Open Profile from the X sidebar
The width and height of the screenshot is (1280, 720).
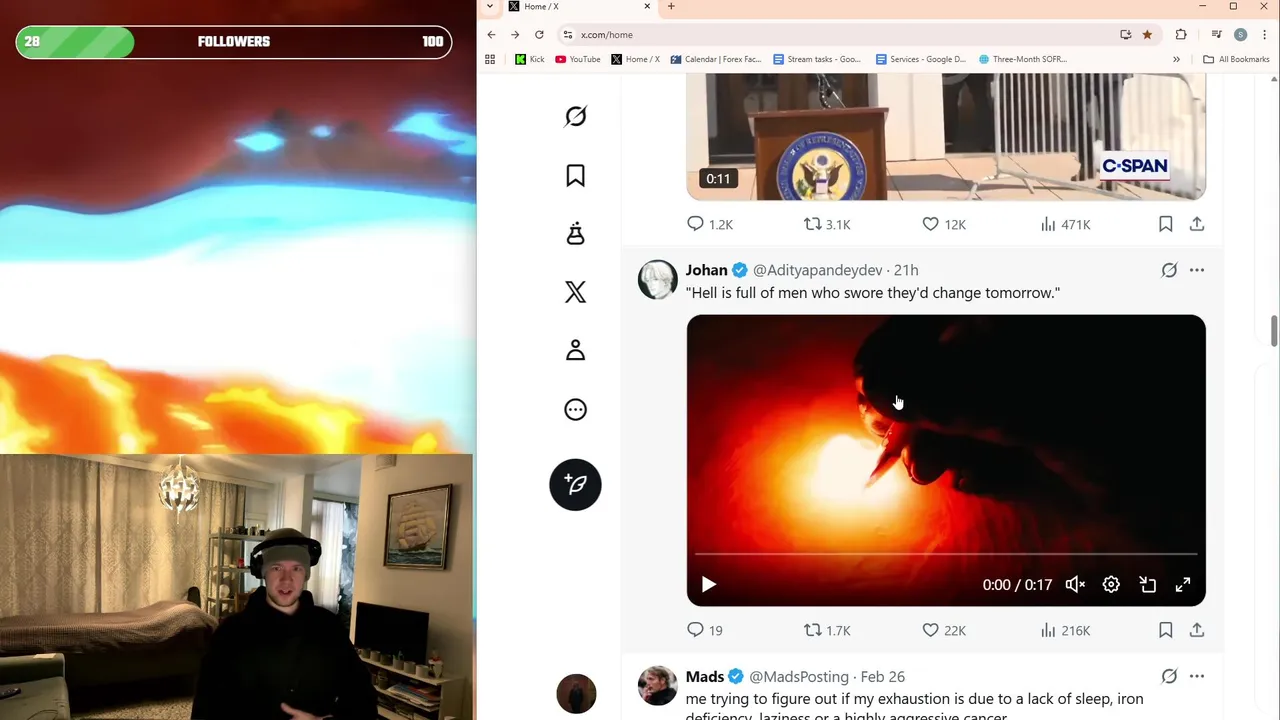pyautogui.click(x=575, y=350)
